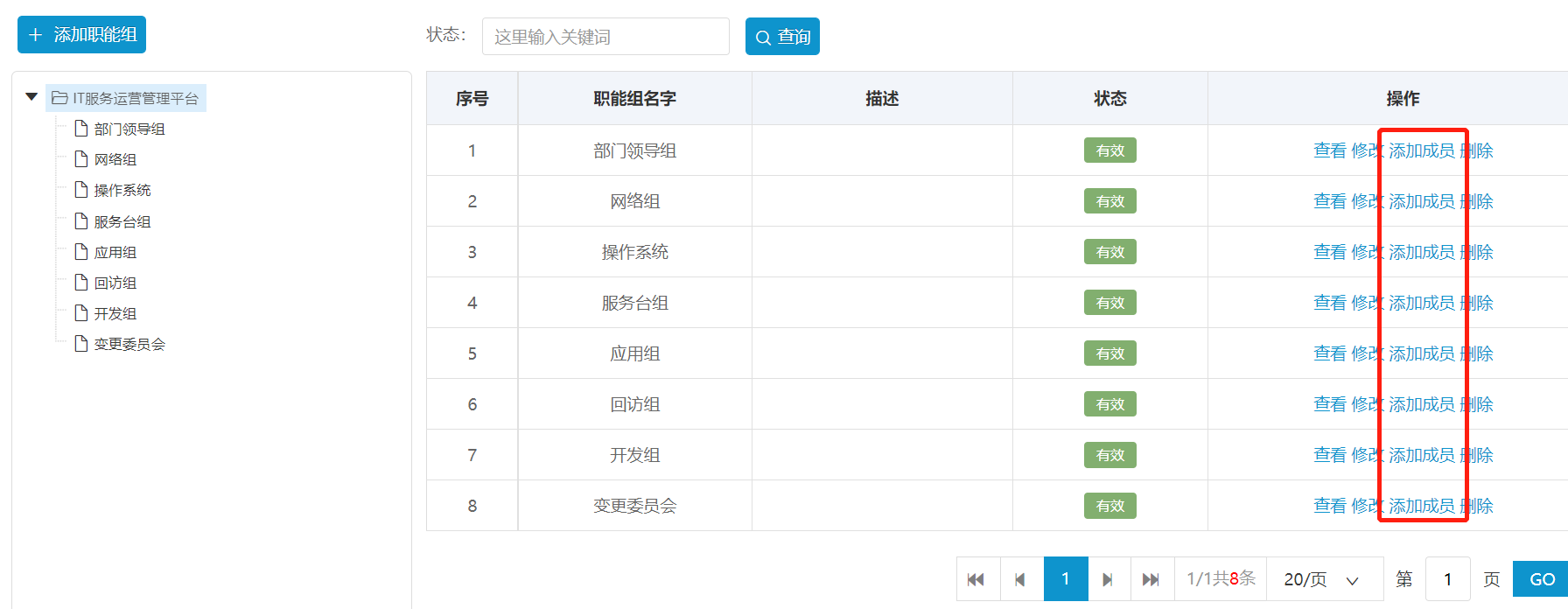Select 网络组 in the left tree
The width and height of the screenshot is (1568, 609).
tap(115, 159)
